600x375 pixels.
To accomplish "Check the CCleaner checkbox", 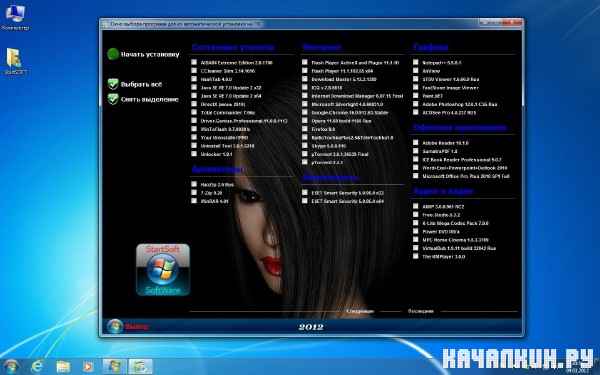I will point(194,70).
